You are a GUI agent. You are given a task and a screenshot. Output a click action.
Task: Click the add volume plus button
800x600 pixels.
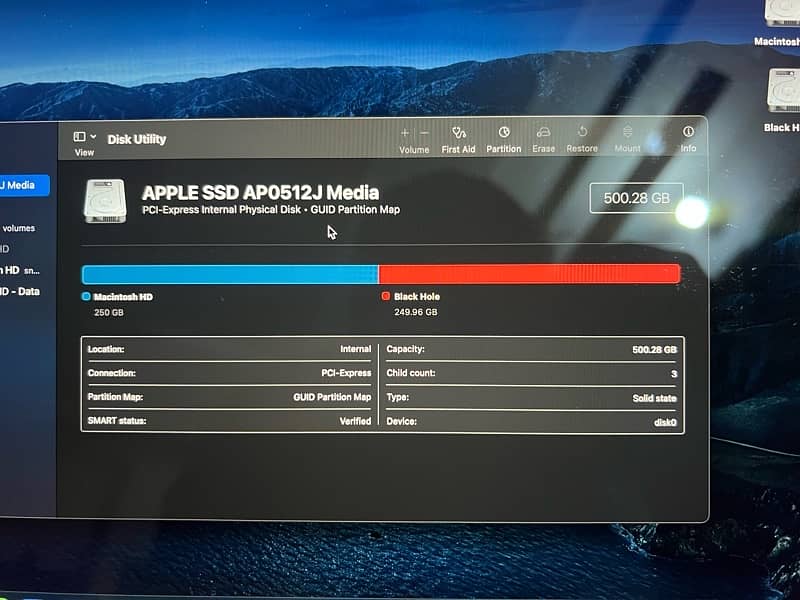pos(405,133)
